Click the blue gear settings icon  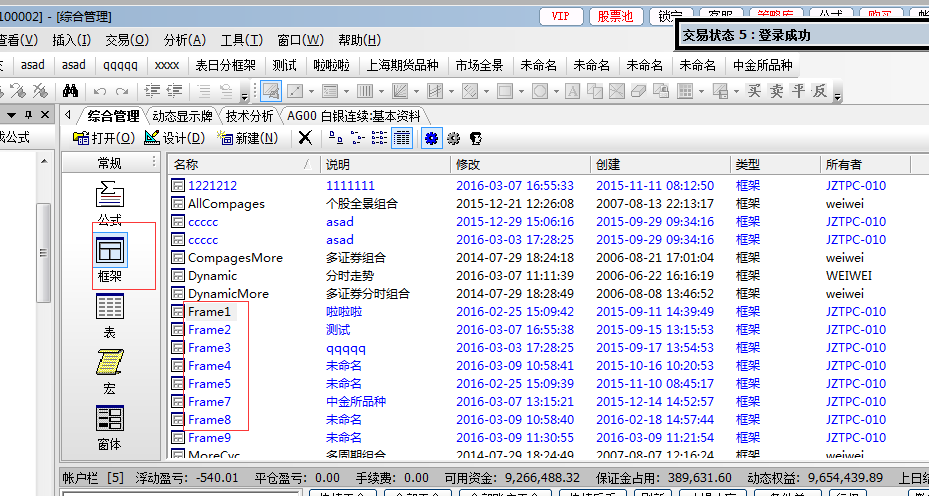pos(432,138)
